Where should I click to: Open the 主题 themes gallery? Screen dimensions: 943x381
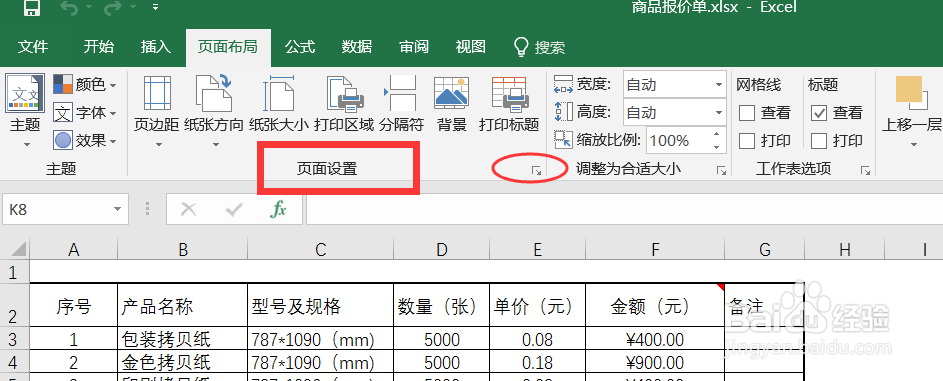pyautogui.click(x=25, y=111)
